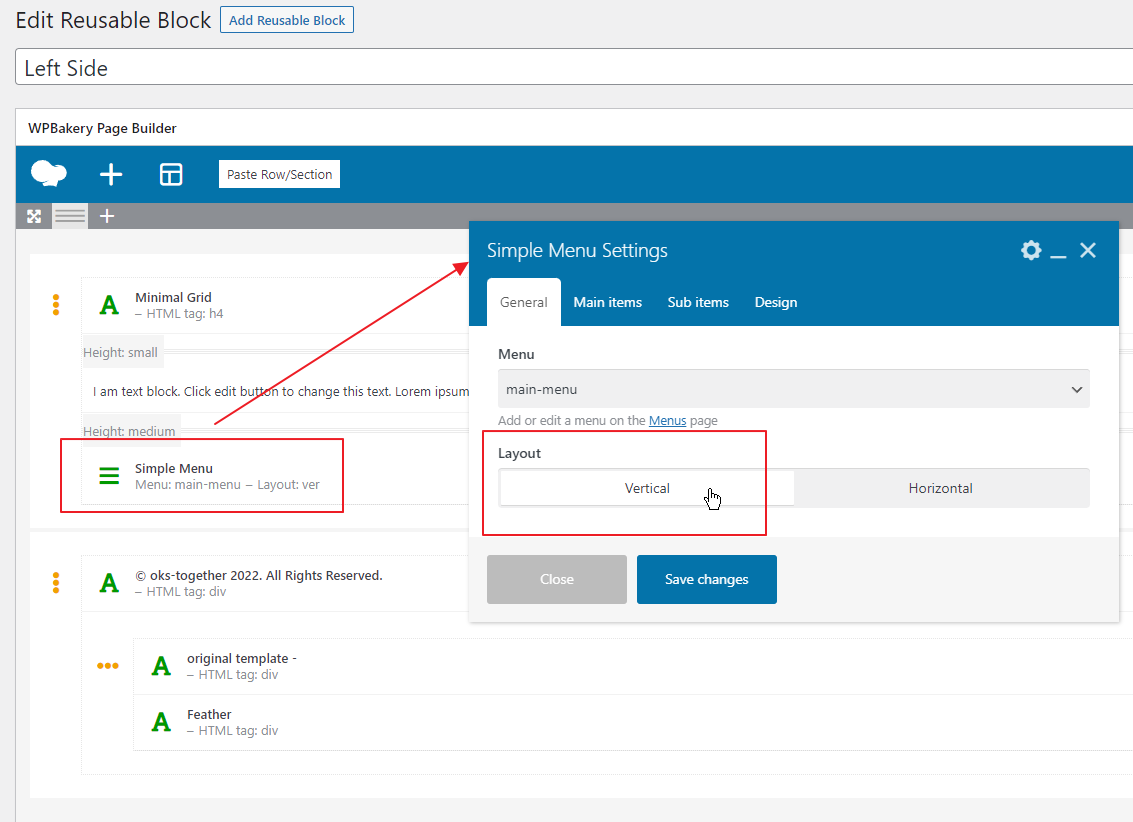The height and width of the screenshot is (822, 1133).
Task: Click the row move cross-arrows icon
Action: coord(34,216)
